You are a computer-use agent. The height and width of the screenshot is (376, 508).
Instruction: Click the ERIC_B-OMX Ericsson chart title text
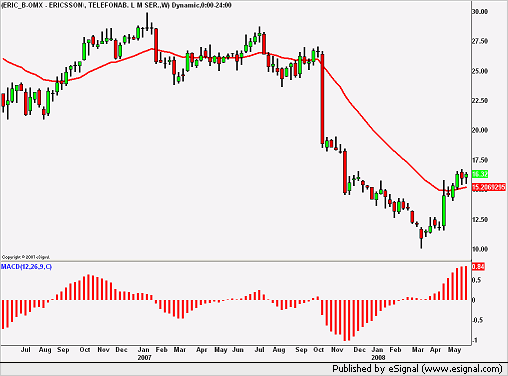[x=116, y=5]
